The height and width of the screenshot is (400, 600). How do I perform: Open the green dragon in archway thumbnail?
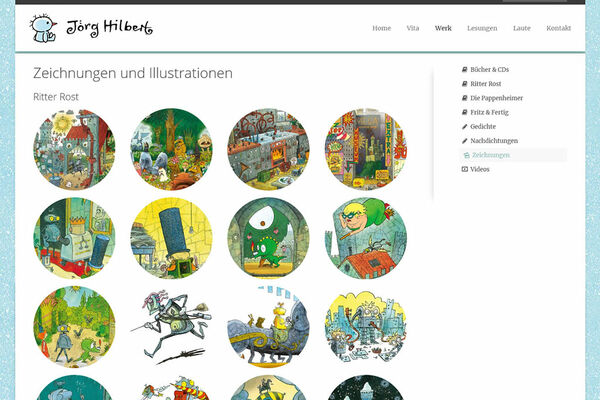[x=269, y=238]
